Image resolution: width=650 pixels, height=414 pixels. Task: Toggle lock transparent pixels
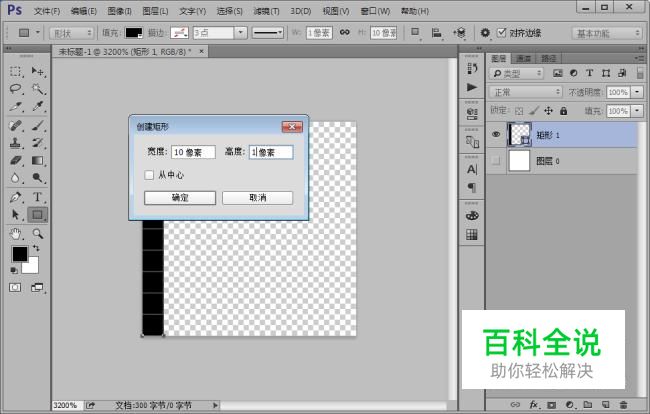click(x=519, y=111)
